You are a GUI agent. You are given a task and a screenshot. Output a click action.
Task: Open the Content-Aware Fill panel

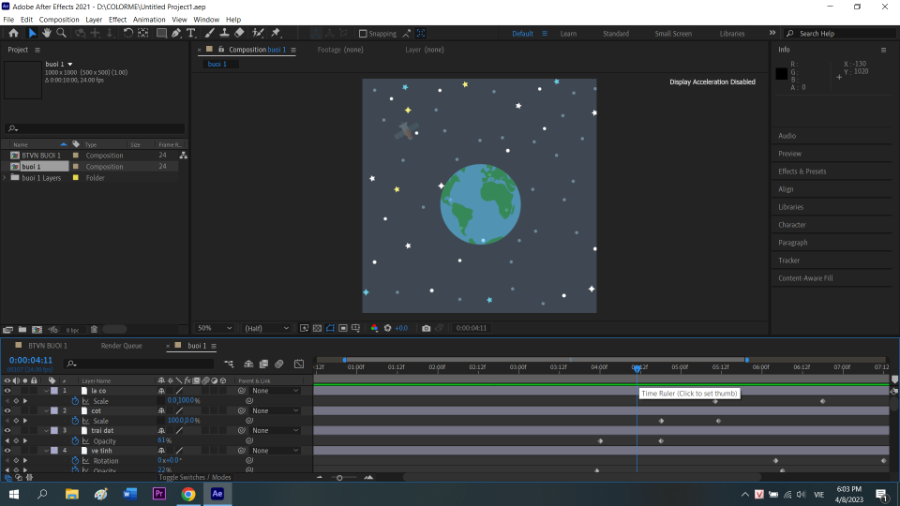(x=805, y=278)
